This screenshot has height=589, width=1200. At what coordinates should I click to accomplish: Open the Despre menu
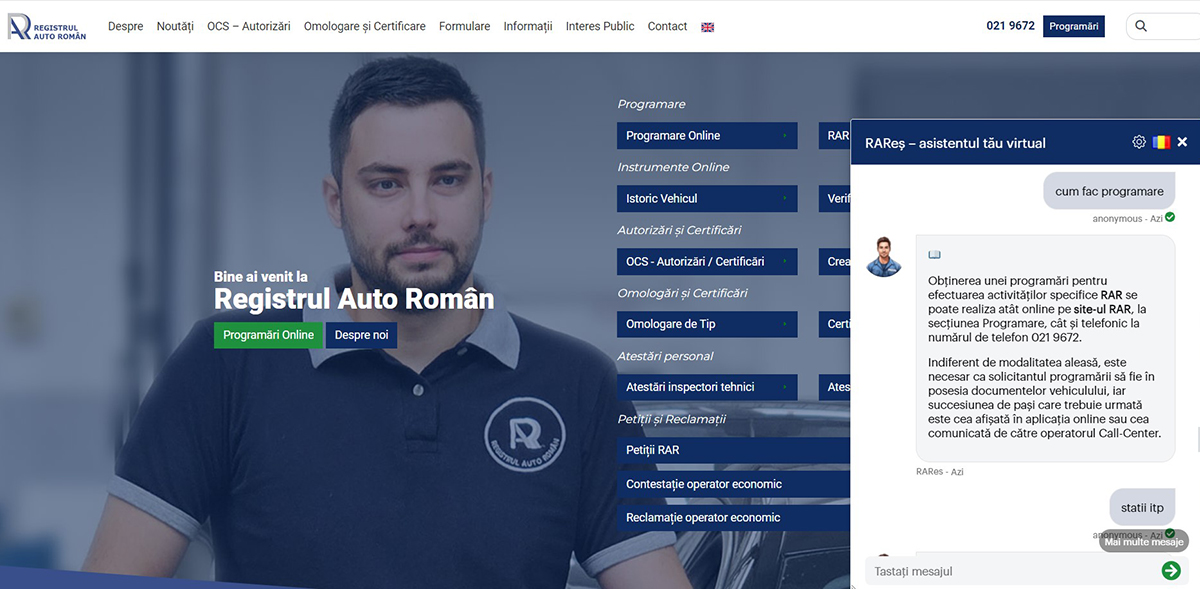pyautogui.click(x=126, y=26)
